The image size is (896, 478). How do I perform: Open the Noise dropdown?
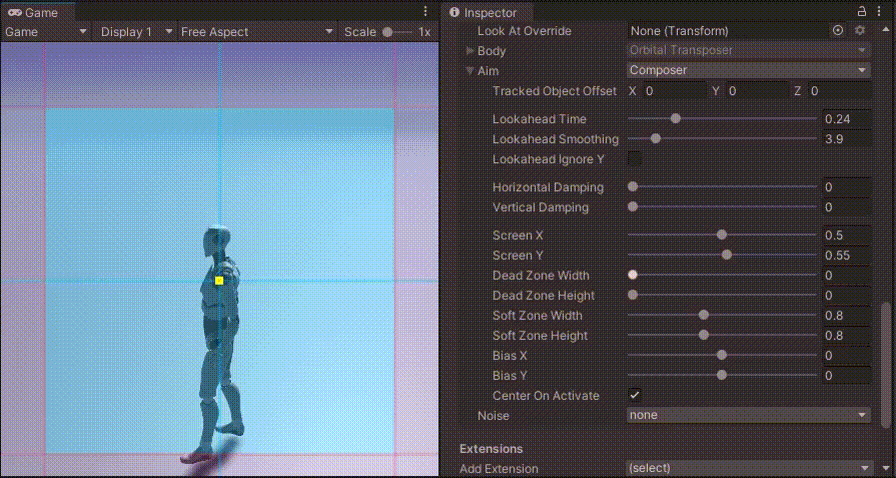click(x=749, y=415)
